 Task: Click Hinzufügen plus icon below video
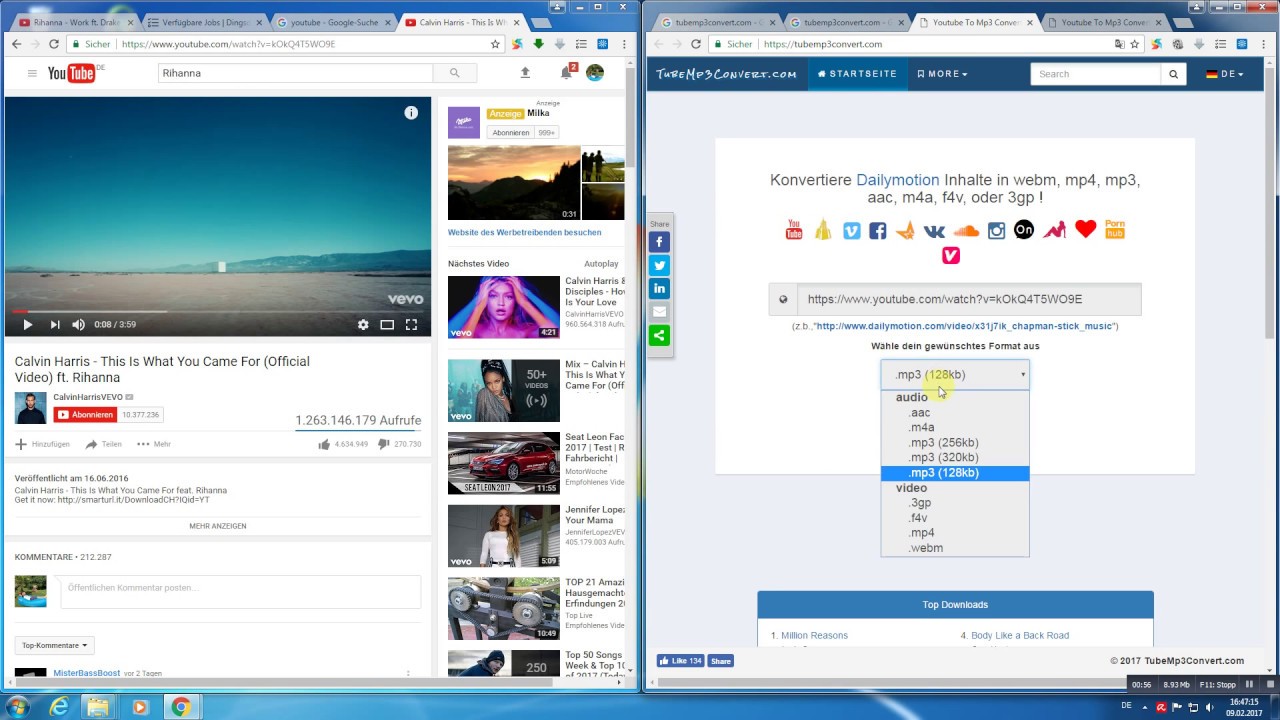coord(21,444)
